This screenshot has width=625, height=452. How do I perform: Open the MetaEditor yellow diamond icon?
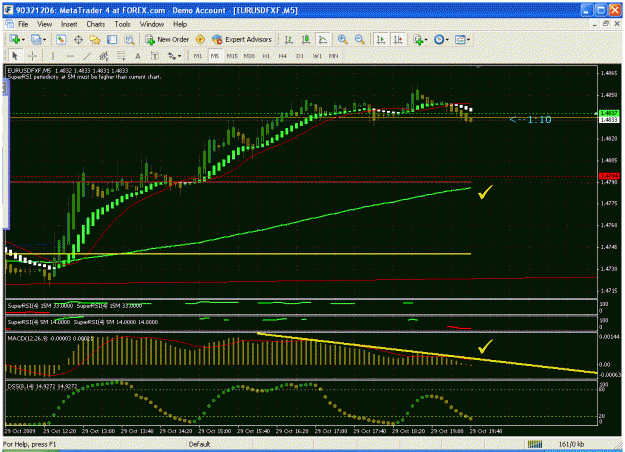pos(200,39)
